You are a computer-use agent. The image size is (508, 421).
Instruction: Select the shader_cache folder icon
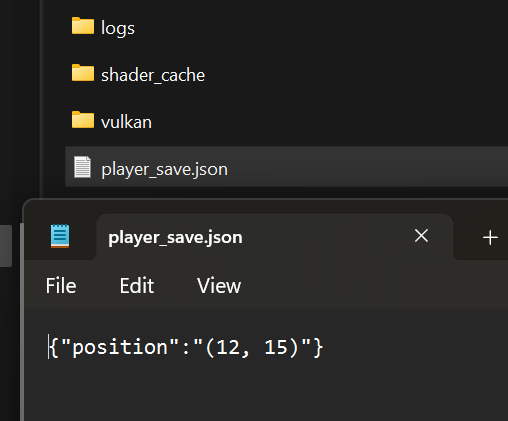coord(83,73)
